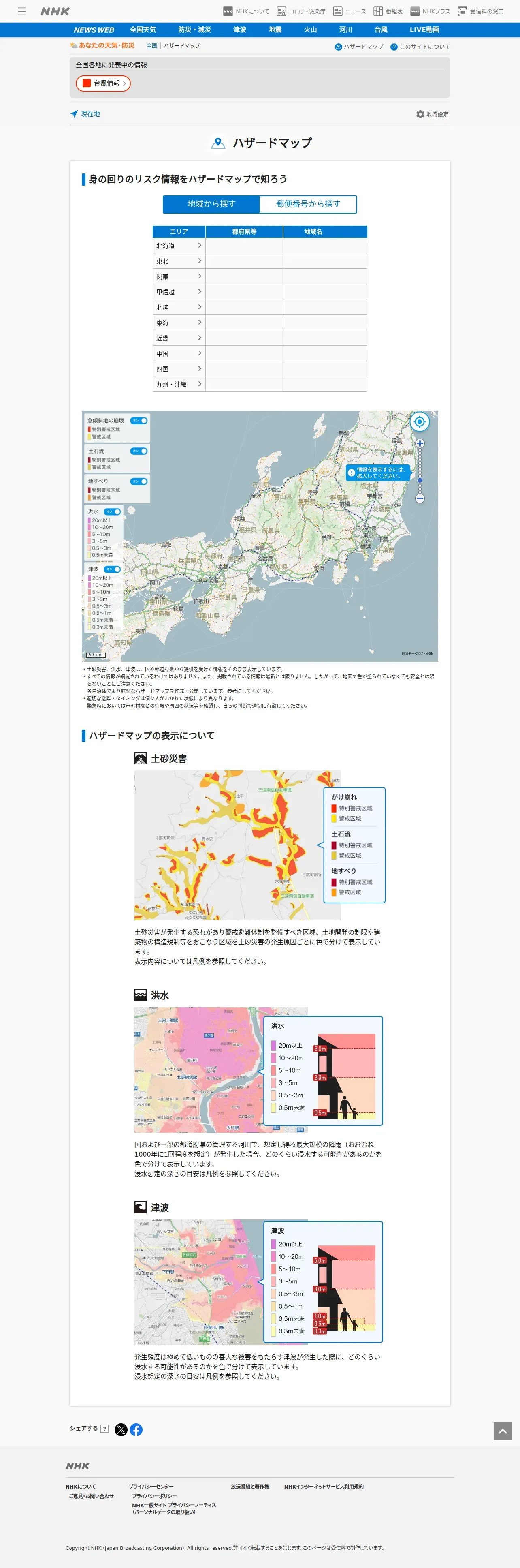The image size is (520, 1568).
Task: Open the コロナ・感染症 header icon
Action: point(300,11)
